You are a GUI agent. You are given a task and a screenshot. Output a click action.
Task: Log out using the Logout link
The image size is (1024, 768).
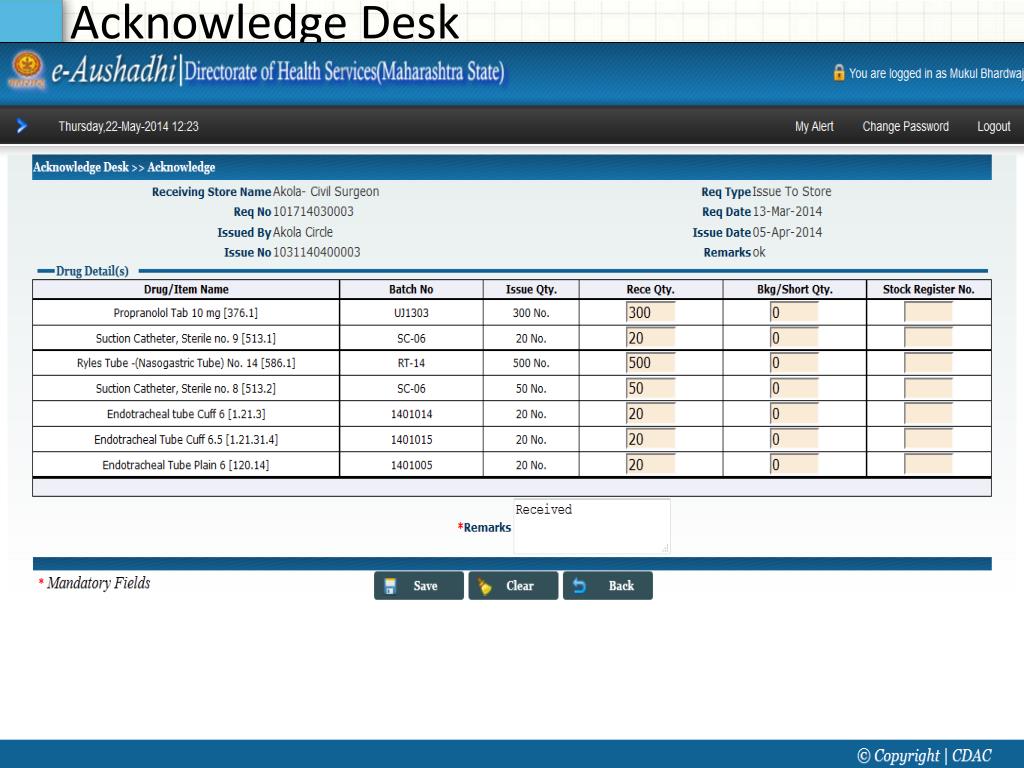(993, 127)
